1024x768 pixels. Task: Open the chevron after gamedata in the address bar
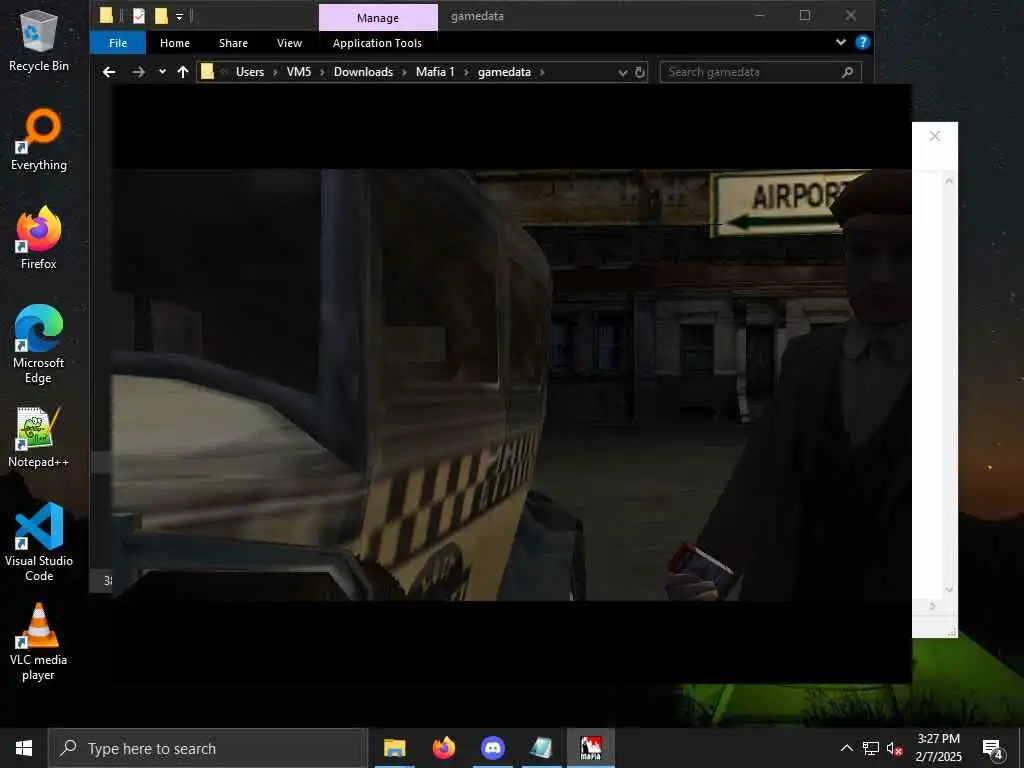(x=542, y=72)
